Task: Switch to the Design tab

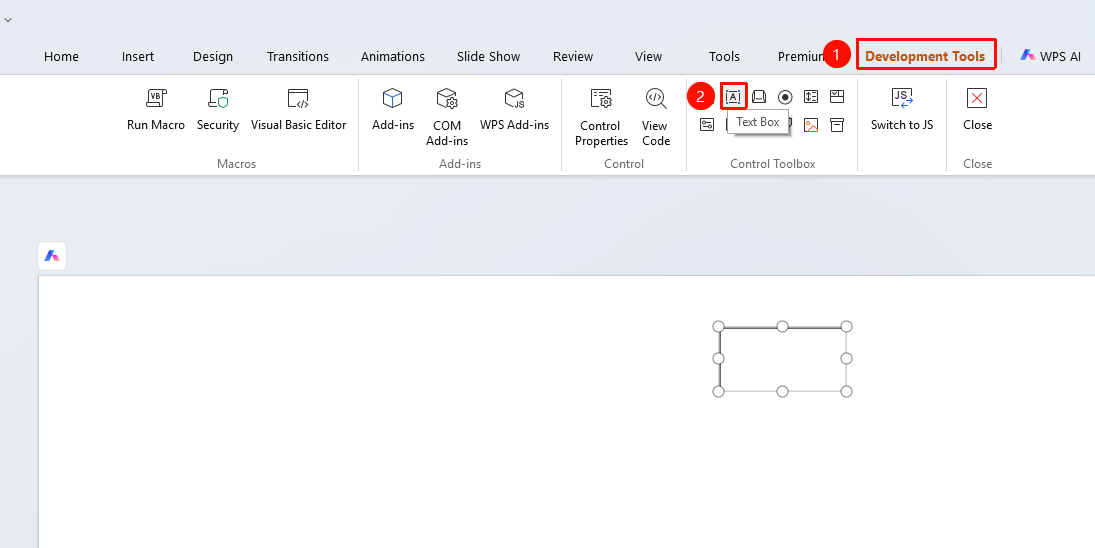Action: pyautogui.click(x=213, y=57)
